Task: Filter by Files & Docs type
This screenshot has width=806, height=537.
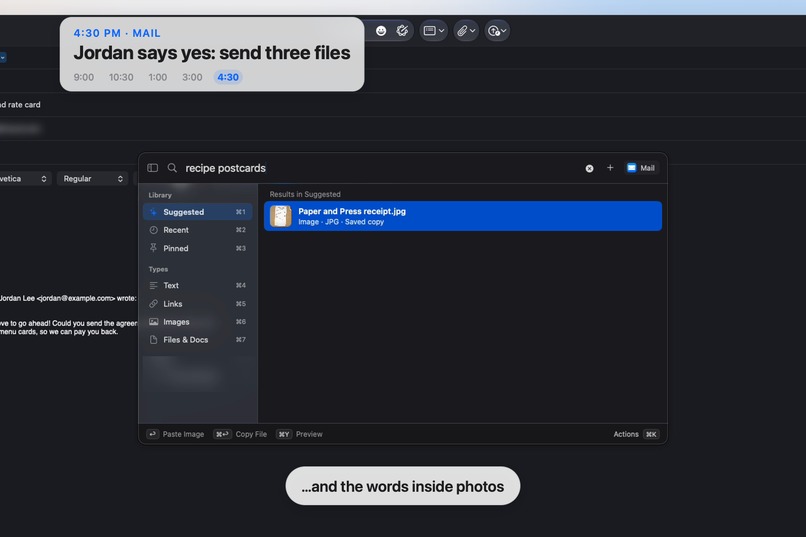Action: (197, 340)
